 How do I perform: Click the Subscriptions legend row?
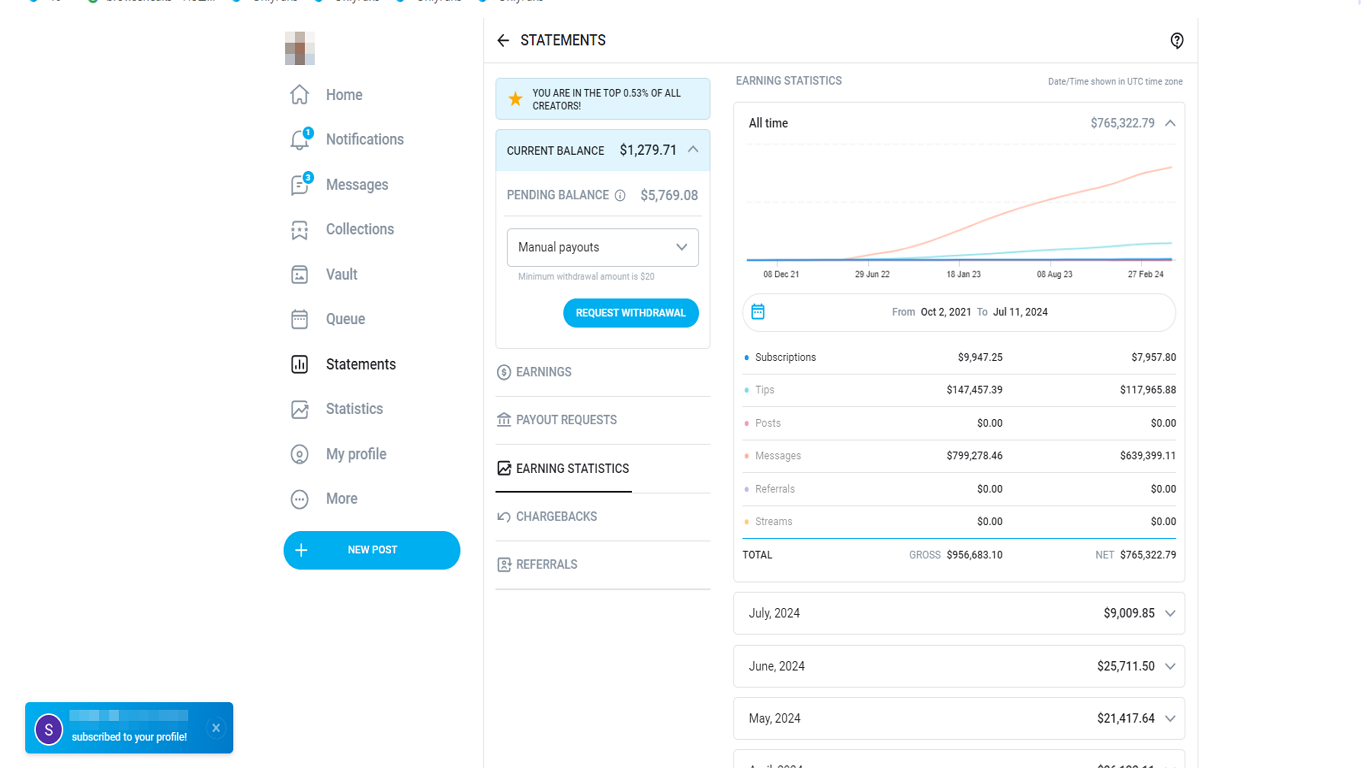tap(959, 357)
